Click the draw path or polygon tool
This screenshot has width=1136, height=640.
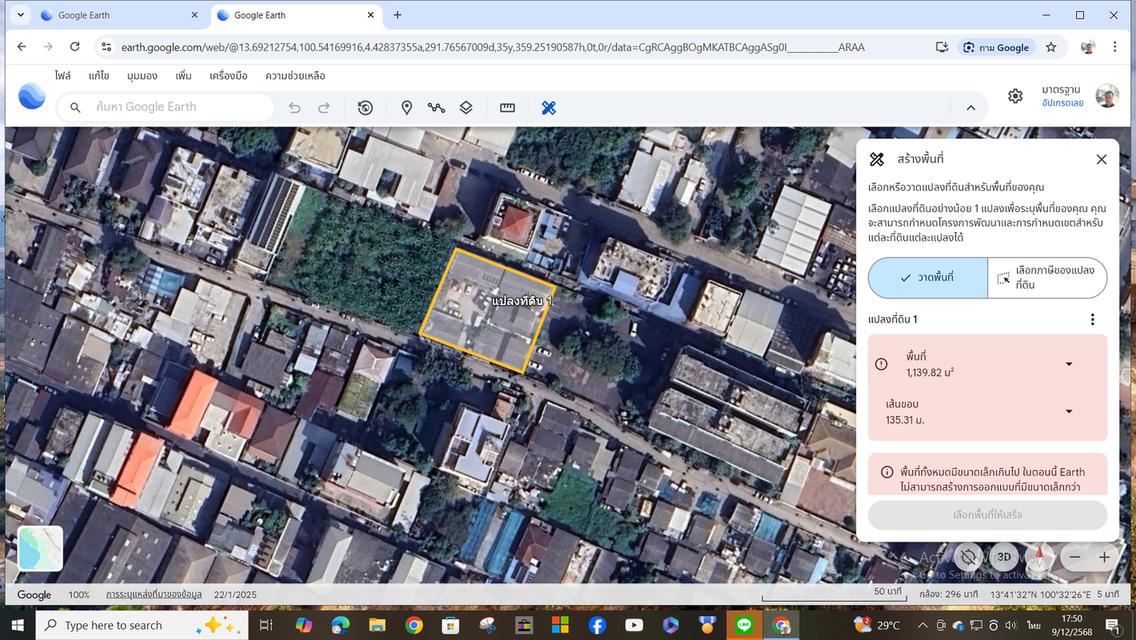click(436, 108)
